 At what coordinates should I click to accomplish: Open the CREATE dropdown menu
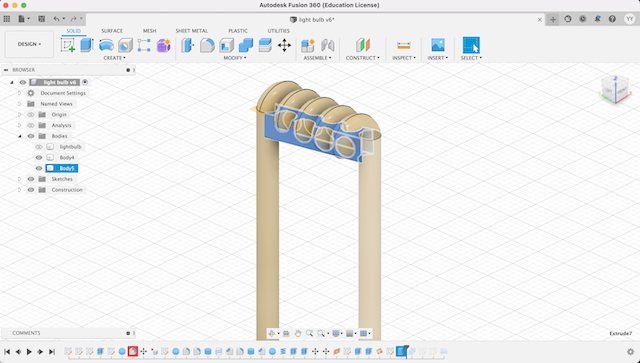115,58
